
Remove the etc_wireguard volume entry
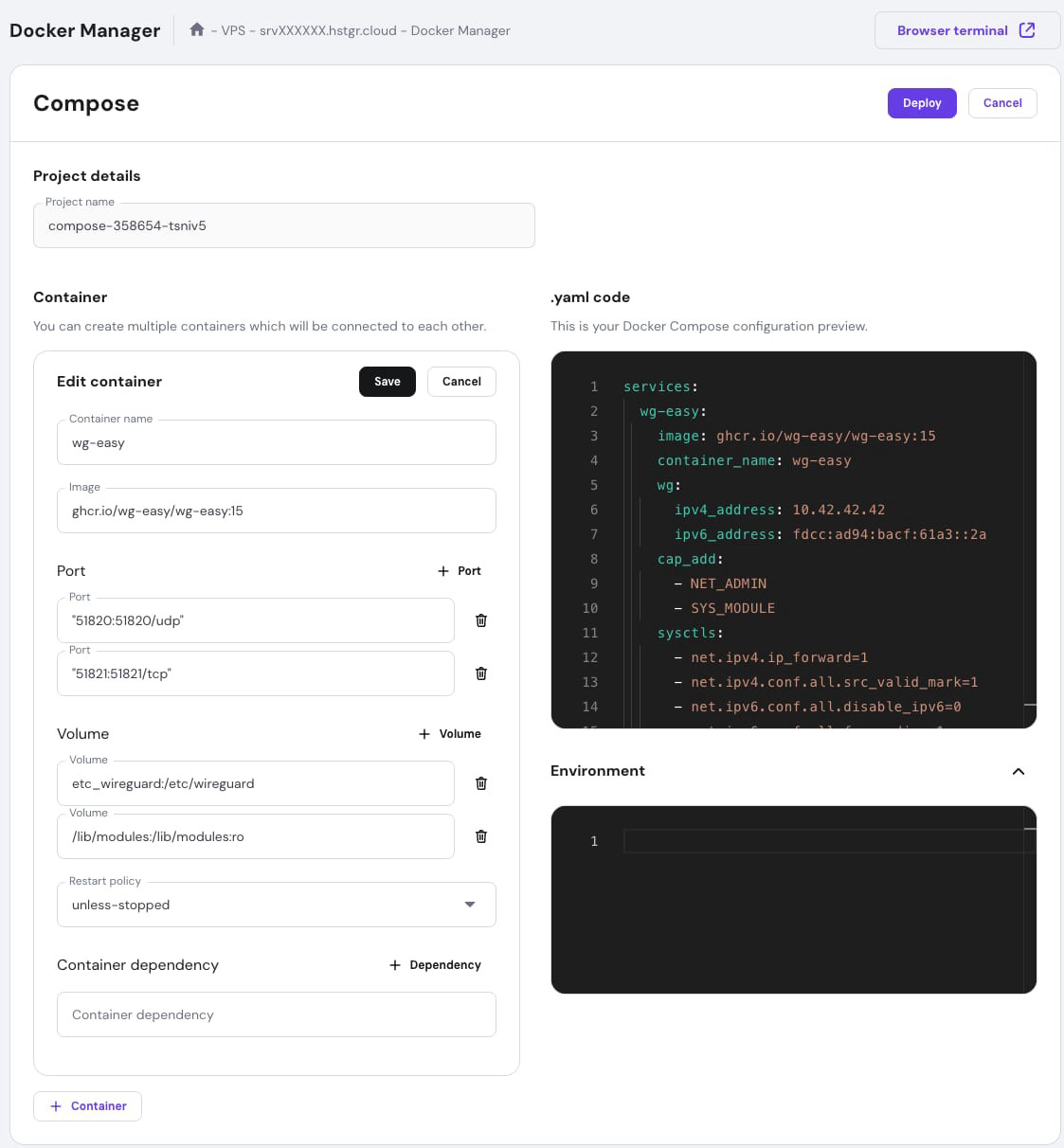coord(481,783)
